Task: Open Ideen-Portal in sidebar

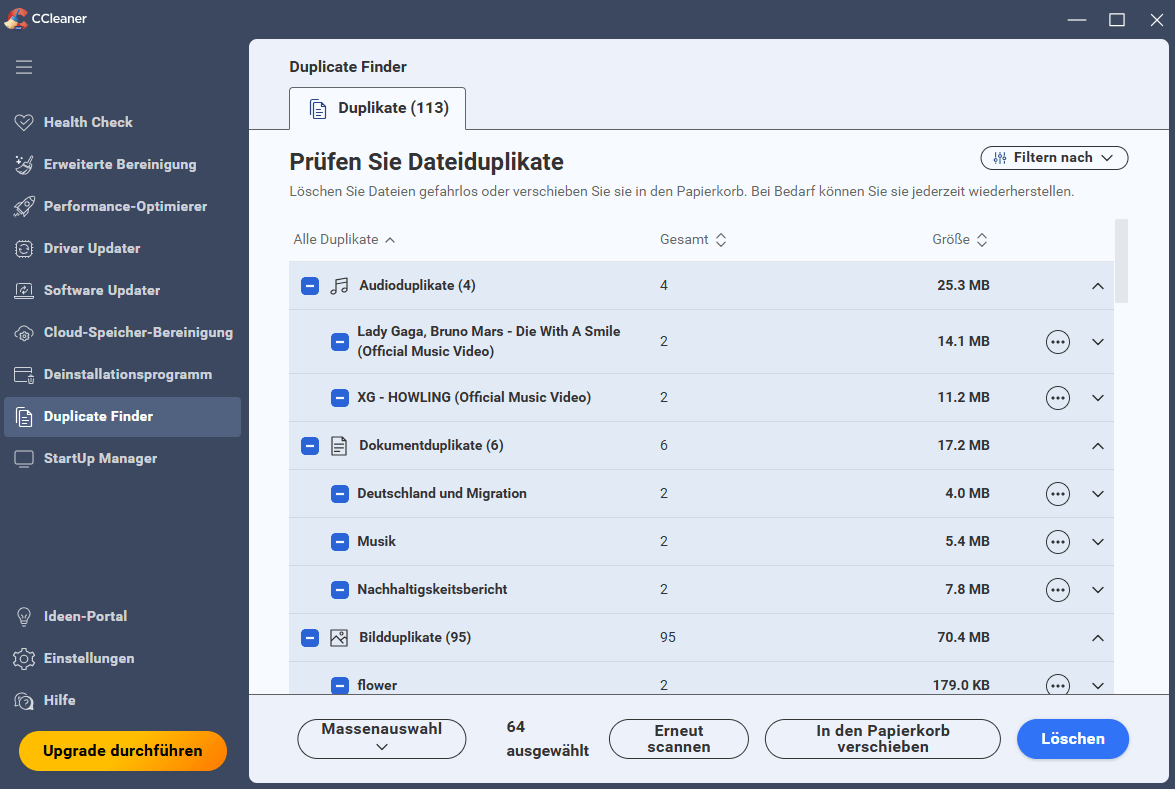Action: pyautogui.click(x=85, y=616)
